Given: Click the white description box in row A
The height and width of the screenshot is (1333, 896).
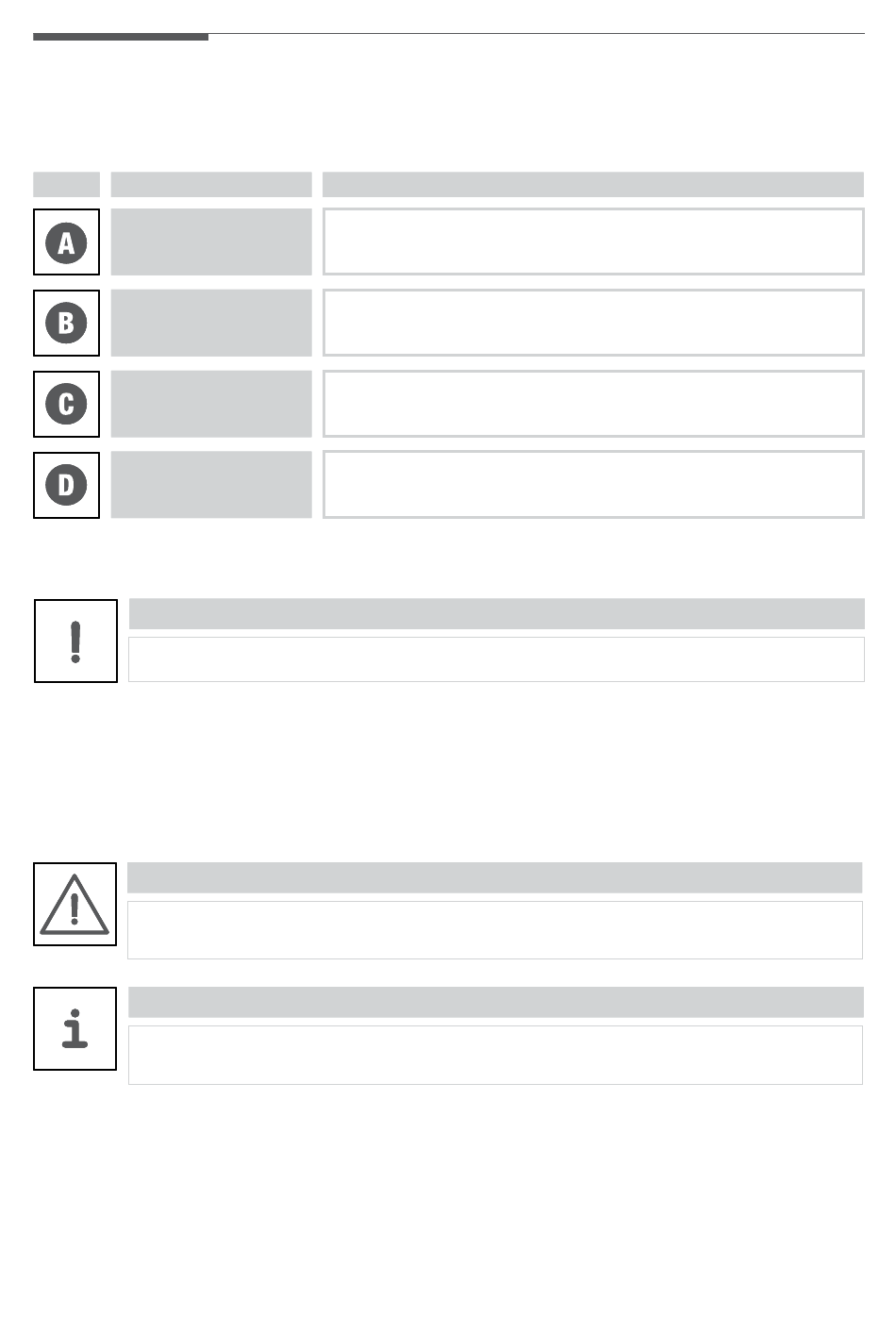Looking at the screenshot, I should 593,242.
